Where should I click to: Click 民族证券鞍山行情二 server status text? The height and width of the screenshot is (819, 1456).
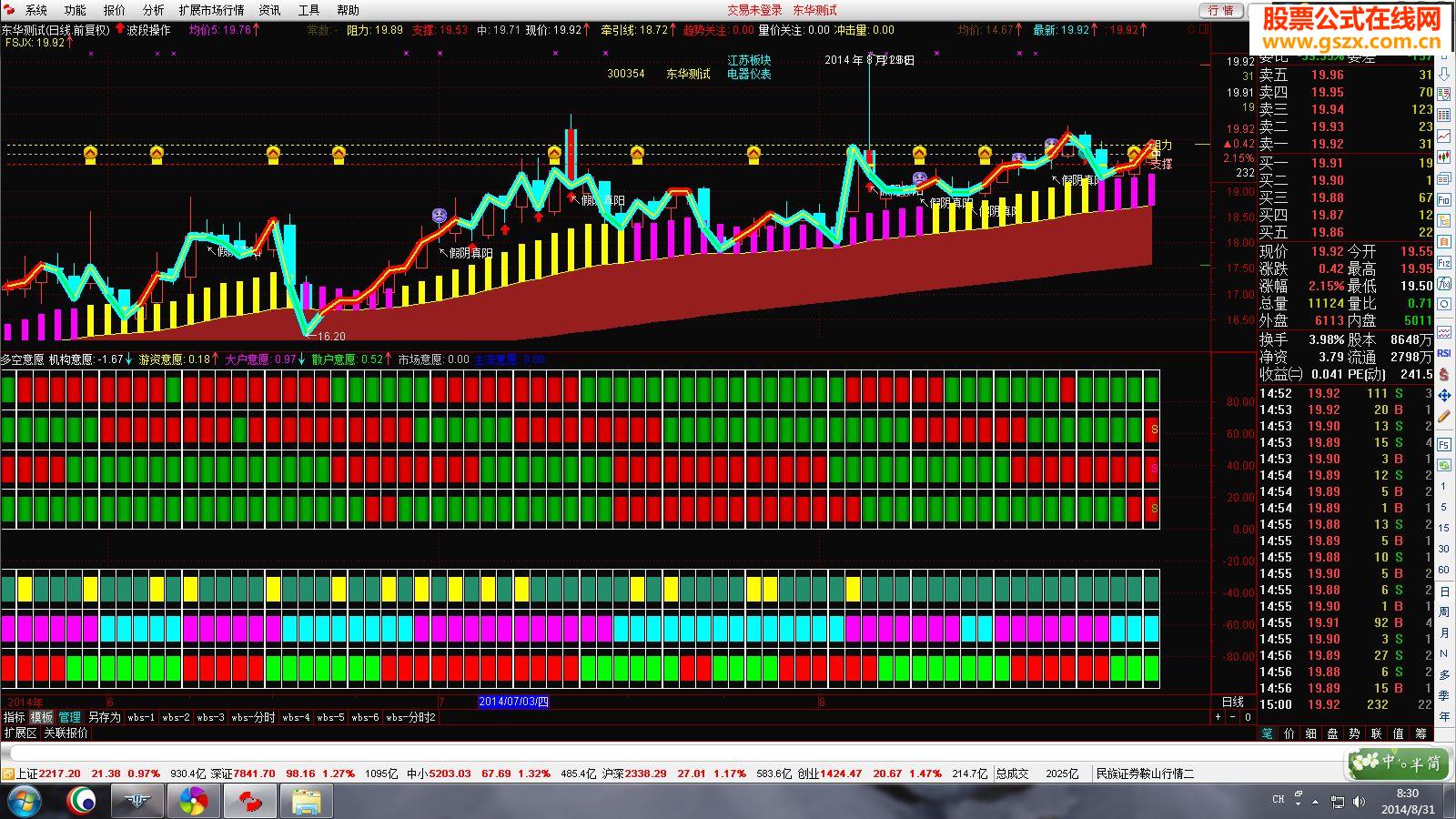(x=1145, y=773)
